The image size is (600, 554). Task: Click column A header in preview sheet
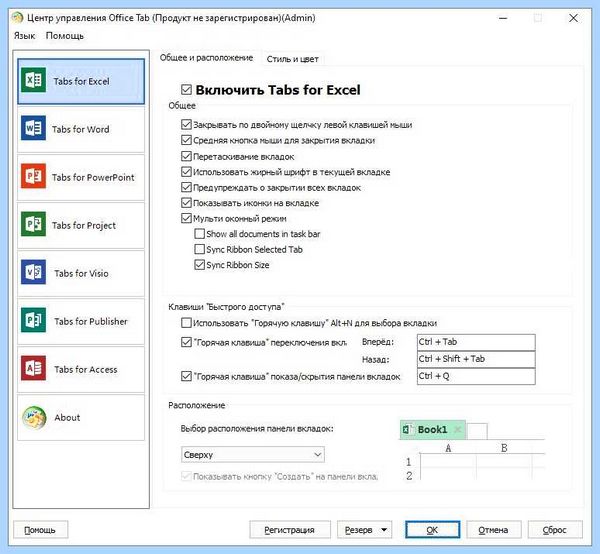click(448, 448)
